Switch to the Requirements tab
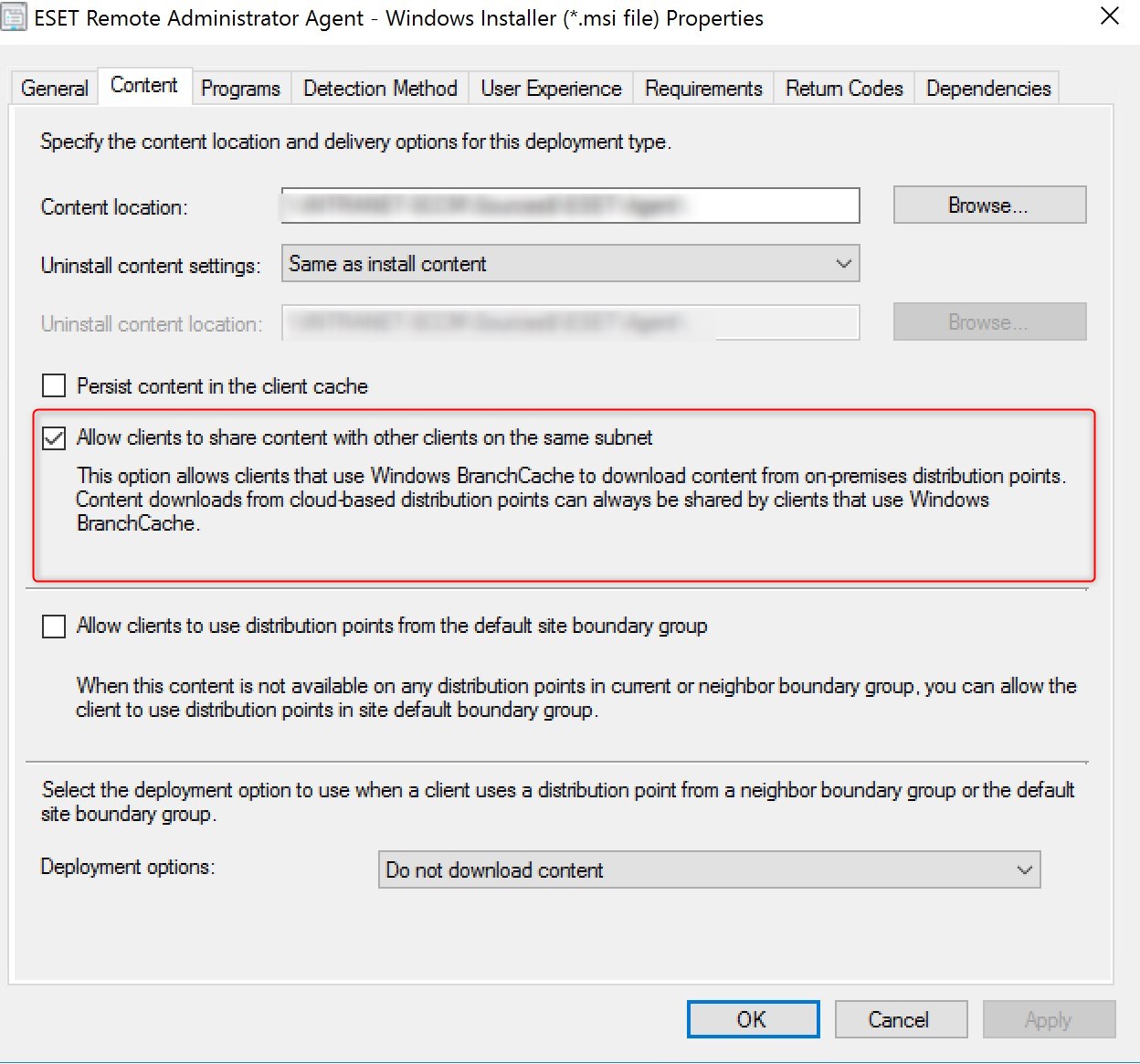Image resolution: width=1140 pixels, height=1064 pixels. [x=703, y=89]
